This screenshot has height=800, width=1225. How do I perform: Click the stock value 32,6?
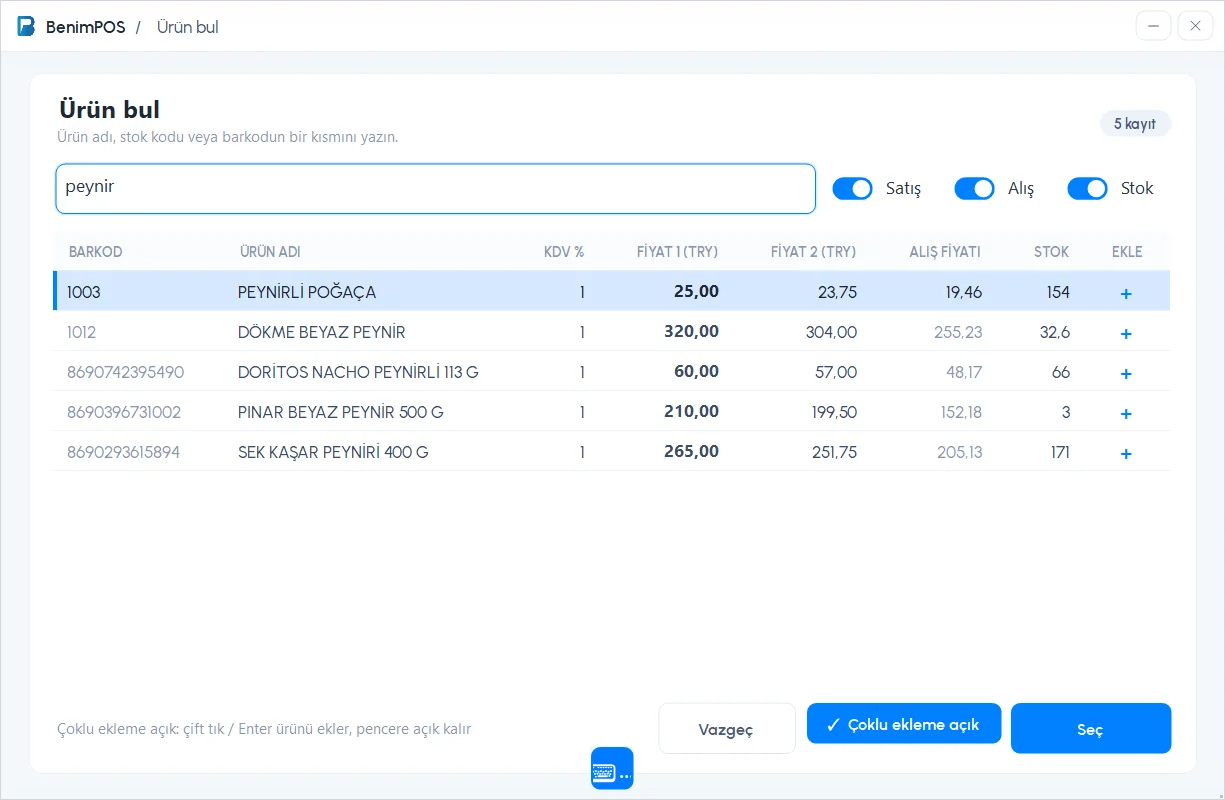1054,332
